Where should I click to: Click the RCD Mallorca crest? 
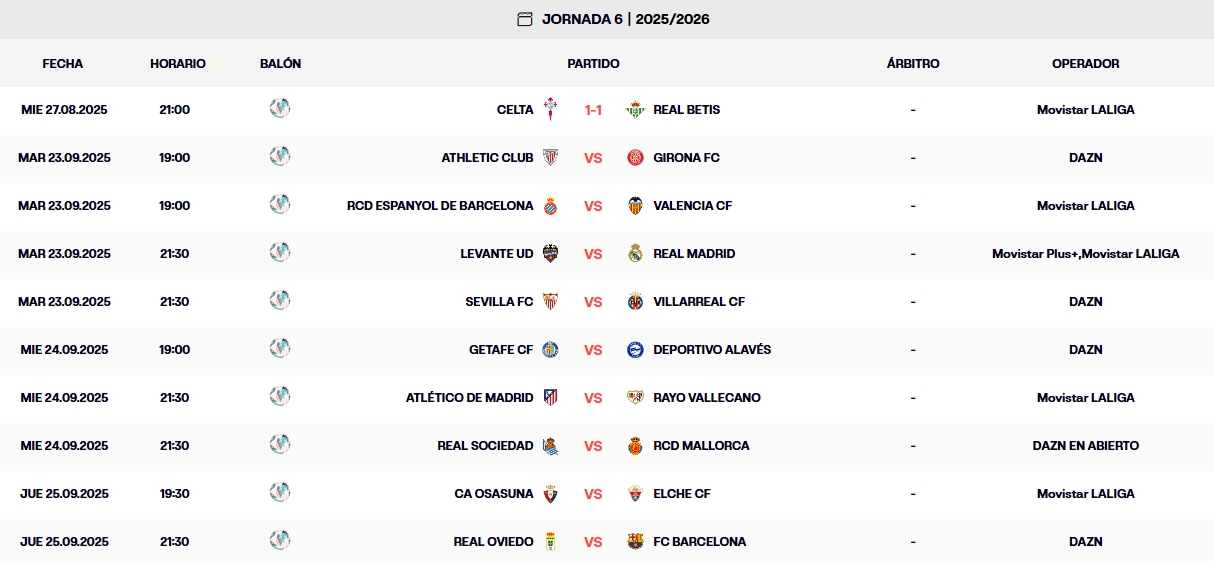(x=635, y=445)
